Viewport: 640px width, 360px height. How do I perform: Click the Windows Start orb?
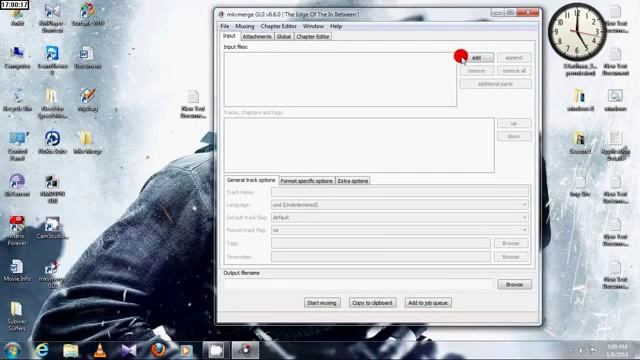point(13,350)
